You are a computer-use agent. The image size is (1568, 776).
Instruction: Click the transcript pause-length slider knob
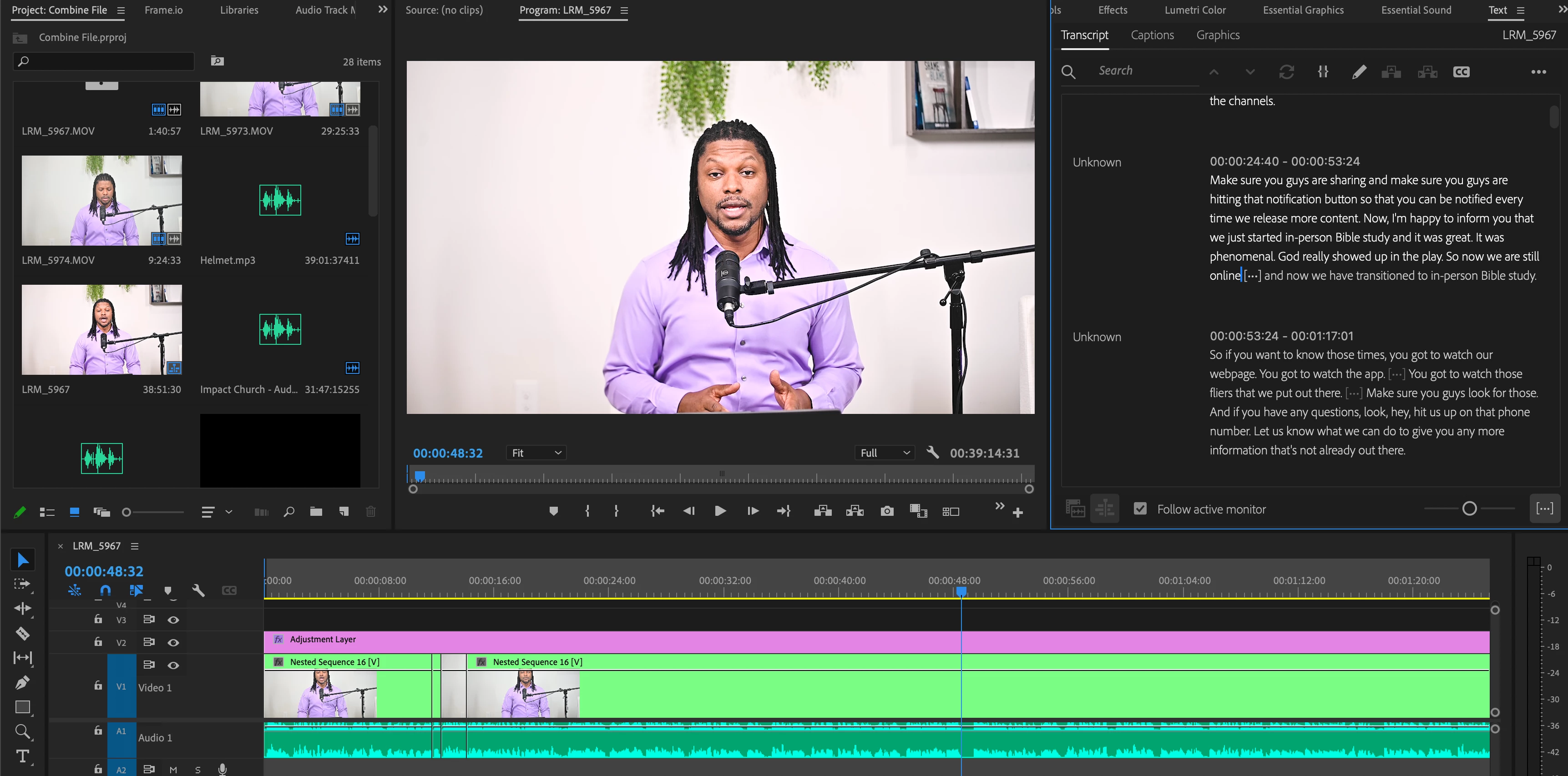coord(1469,509)
